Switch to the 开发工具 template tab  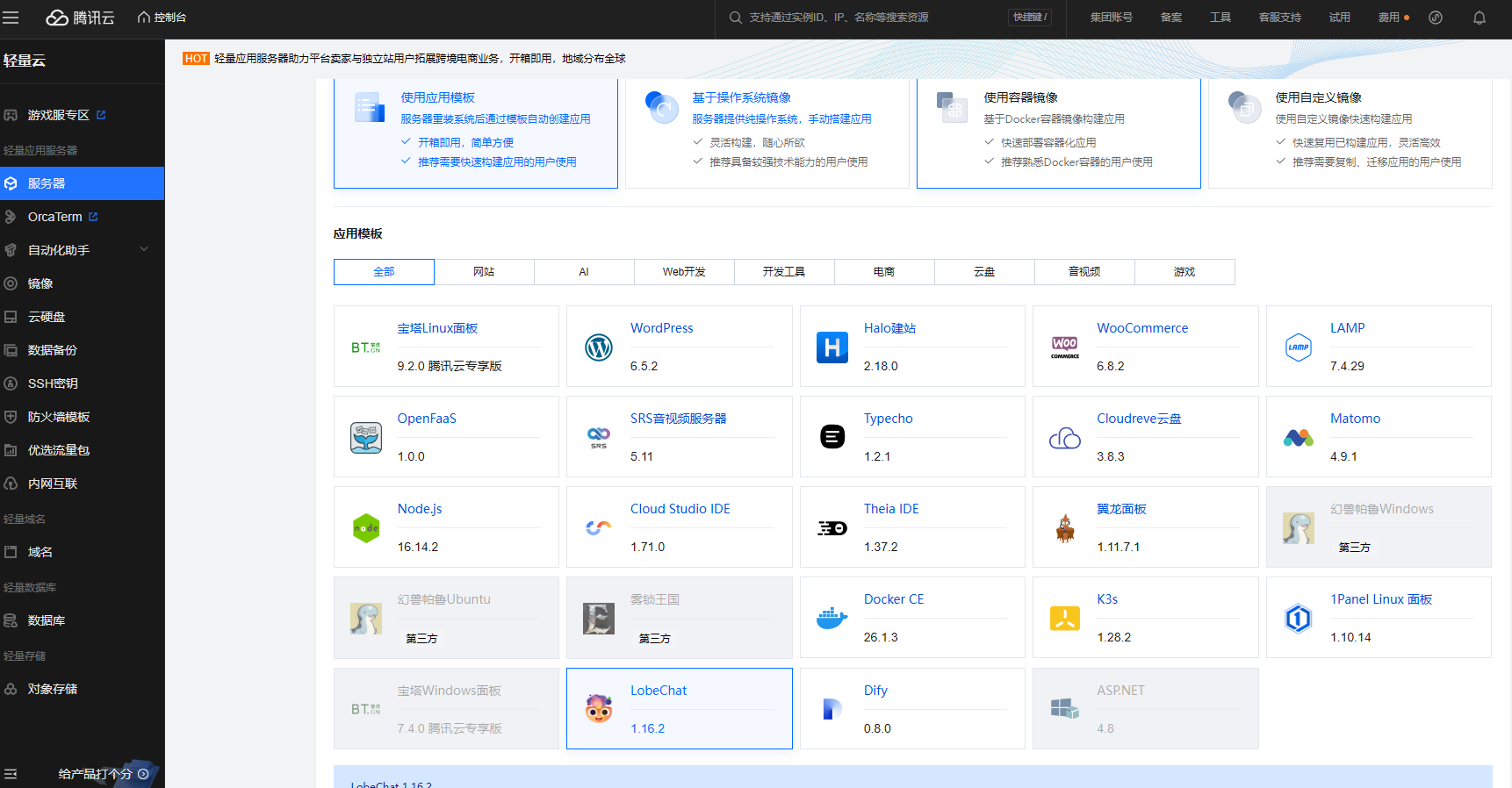[784, 272]
